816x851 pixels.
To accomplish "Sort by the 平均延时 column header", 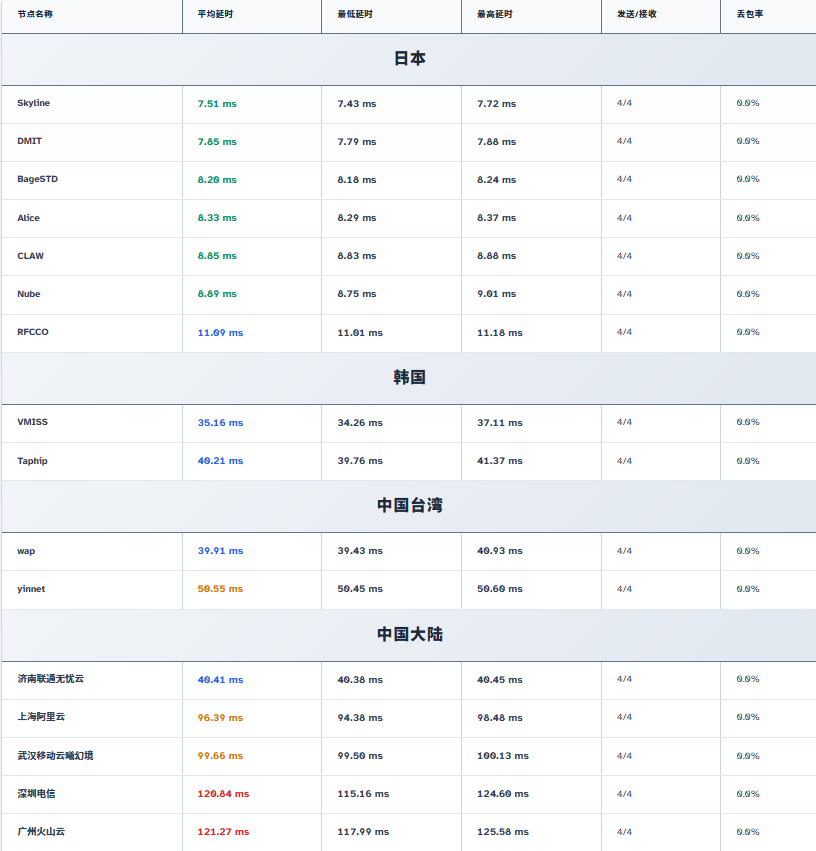I will pos(218,15).
